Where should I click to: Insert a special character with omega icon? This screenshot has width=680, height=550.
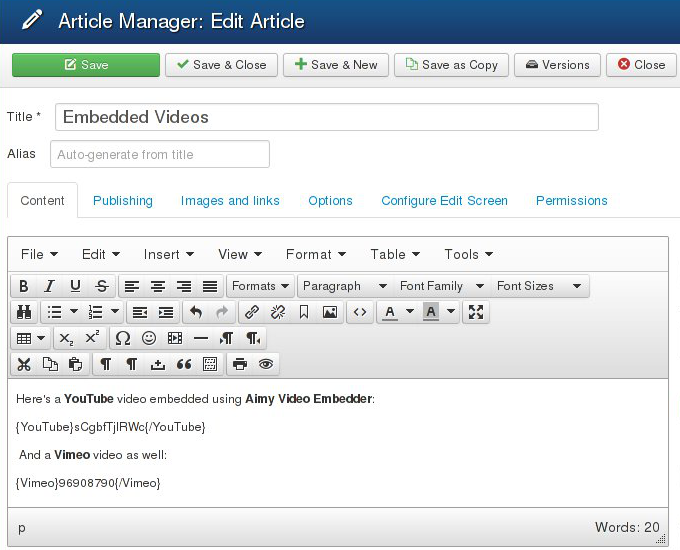coord(123,338)
